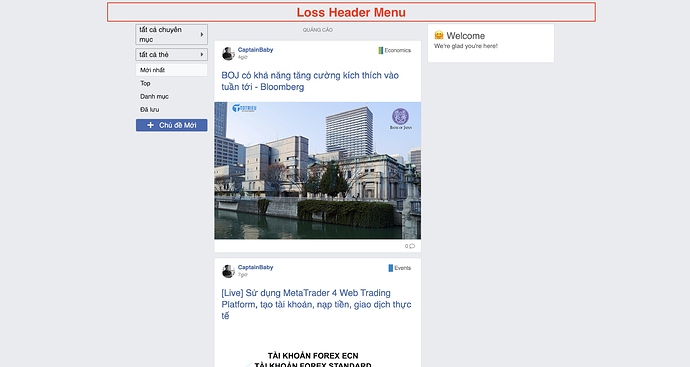
Task: Open the 'tất cả chuyên mục' category dropdown
Action: (x=171, y=34)
